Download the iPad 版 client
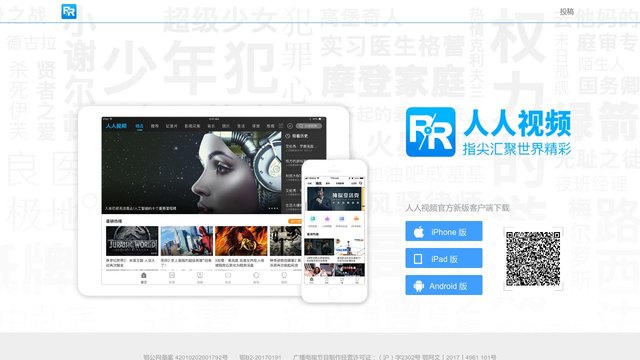This screenshot has width=640, height=360. tap(444, 258)
